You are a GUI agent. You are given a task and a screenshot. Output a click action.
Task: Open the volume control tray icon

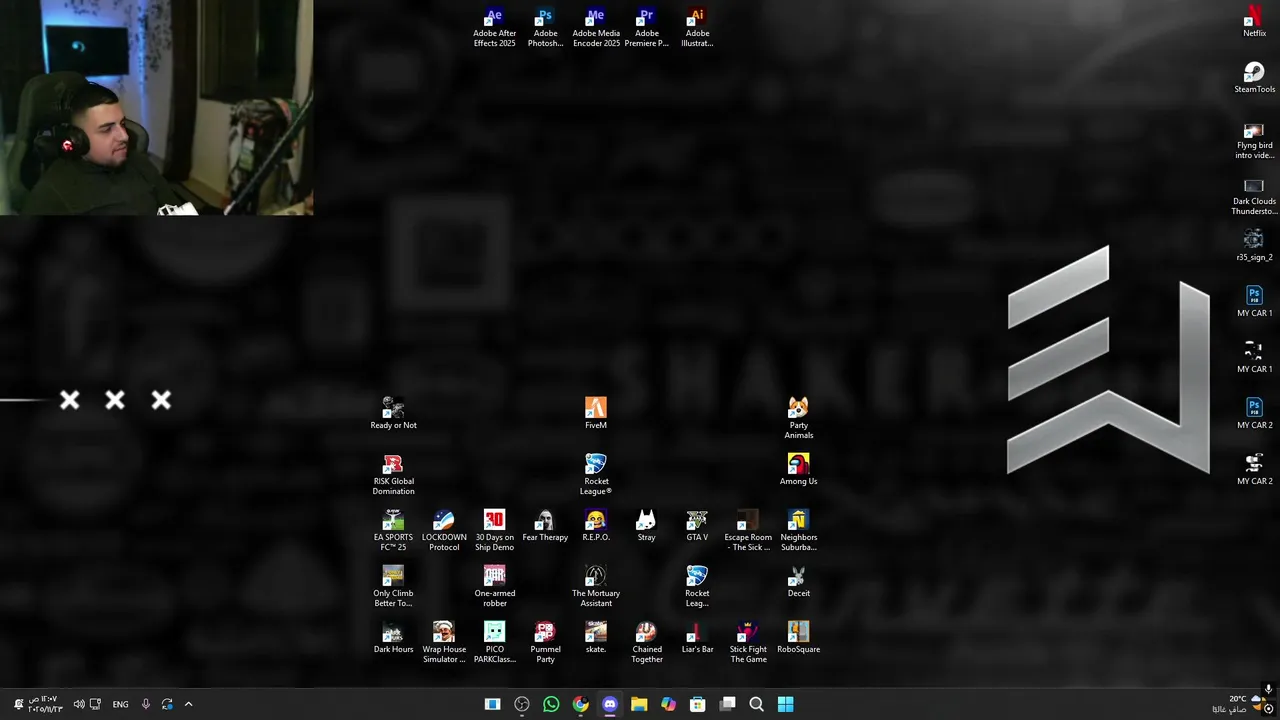(78, 704)
